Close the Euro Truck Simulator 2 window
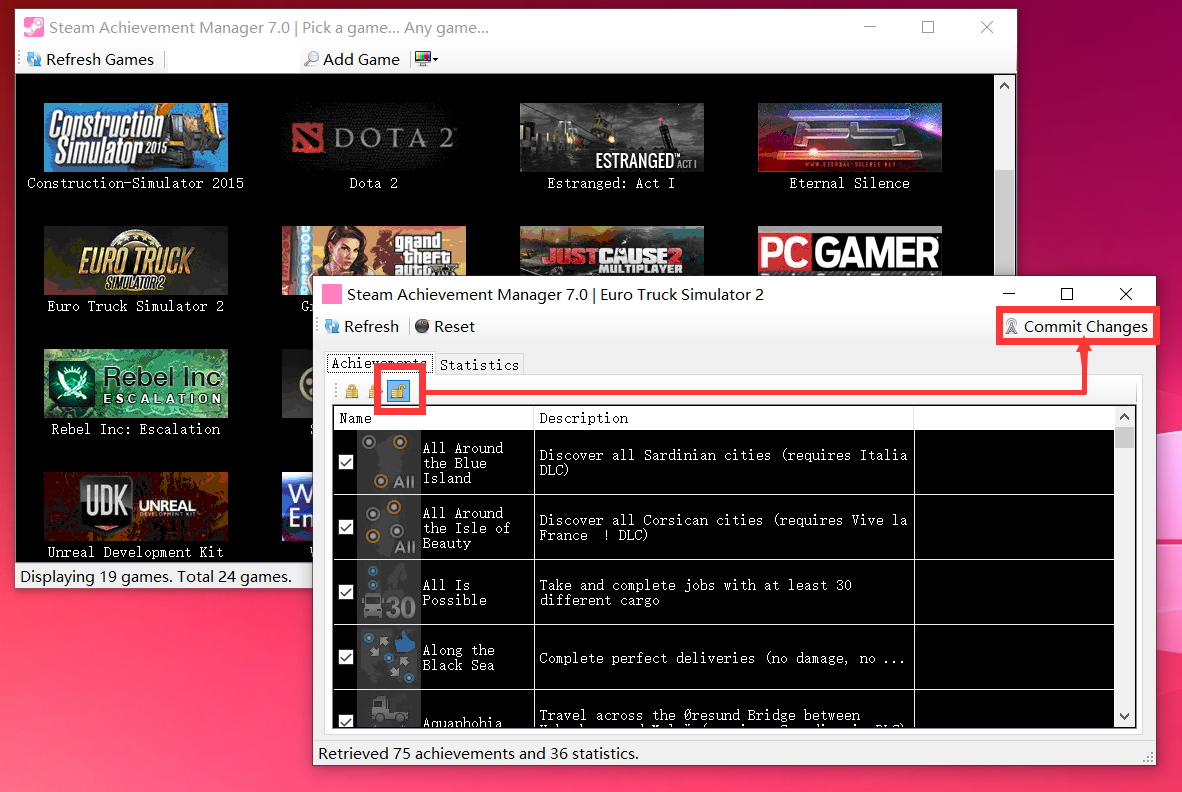Screen dimensions: 1182x792 tap(1125, 294)
